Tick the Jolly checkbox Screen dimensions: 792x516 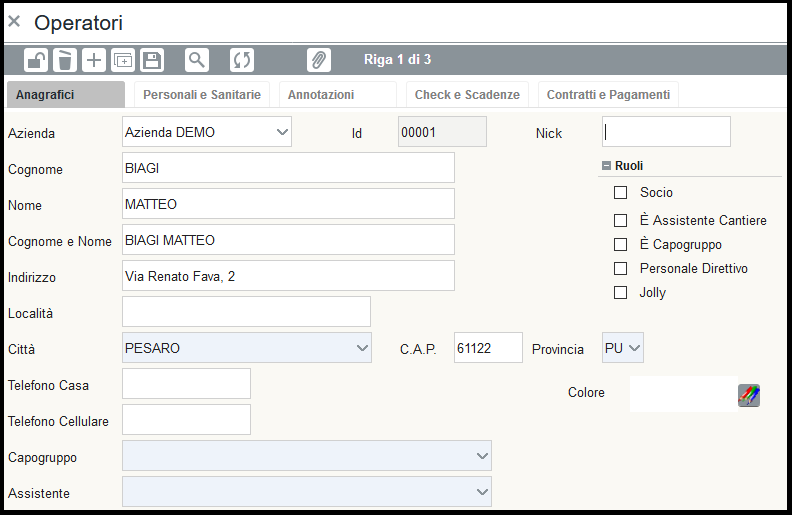[620, 293]
